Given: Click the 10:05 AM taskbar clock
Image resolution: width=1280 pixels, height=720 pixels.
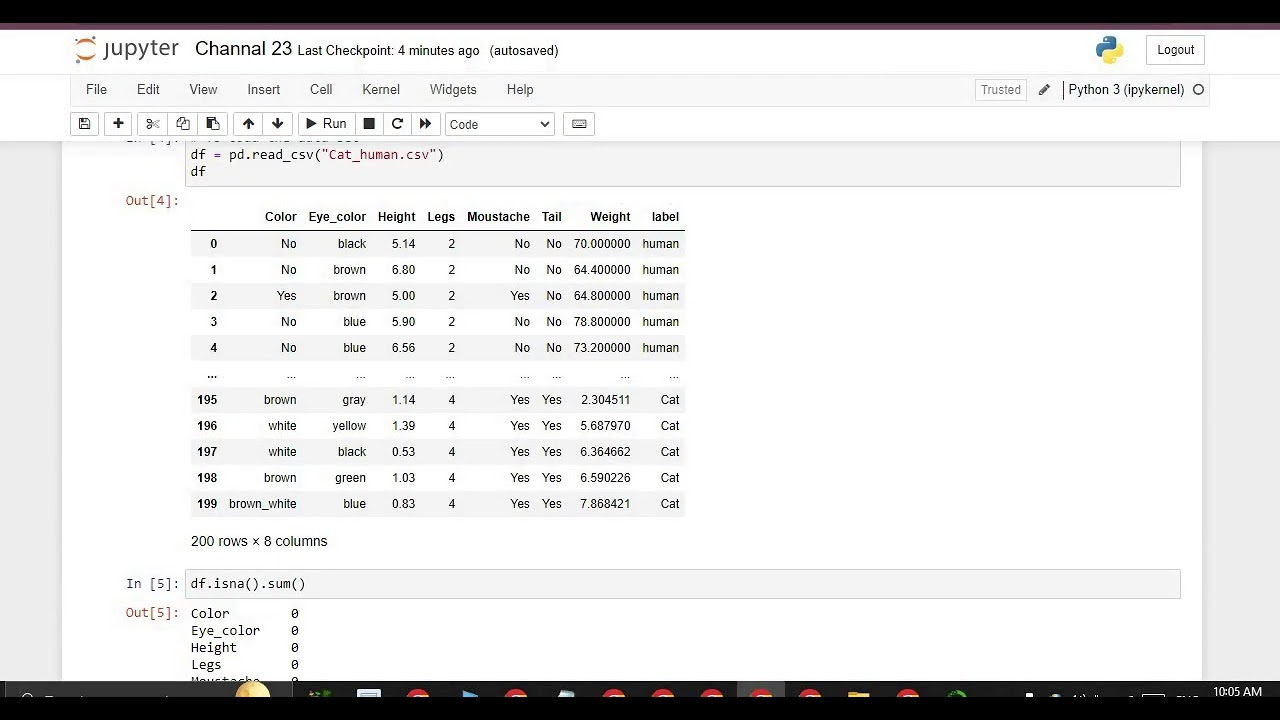Looking at the screenshot, I should 1237,692.
